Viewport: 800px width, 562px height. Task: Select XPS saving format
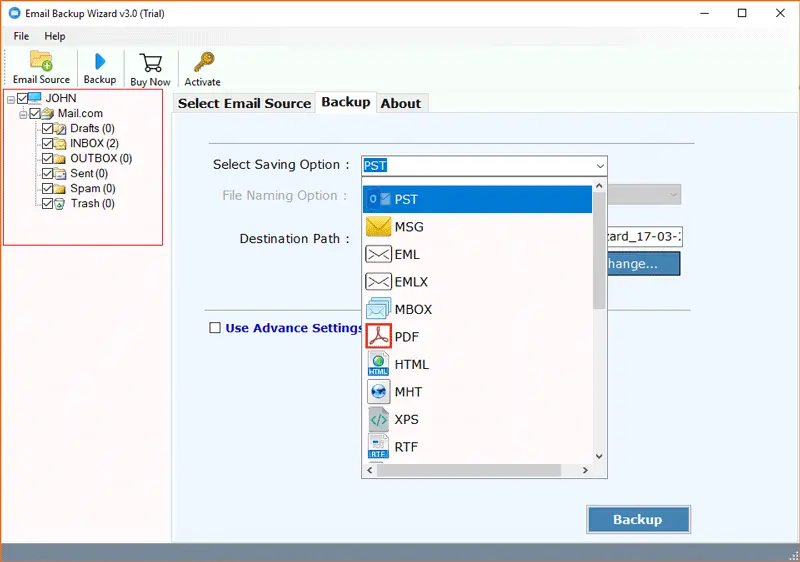point(406,420)
